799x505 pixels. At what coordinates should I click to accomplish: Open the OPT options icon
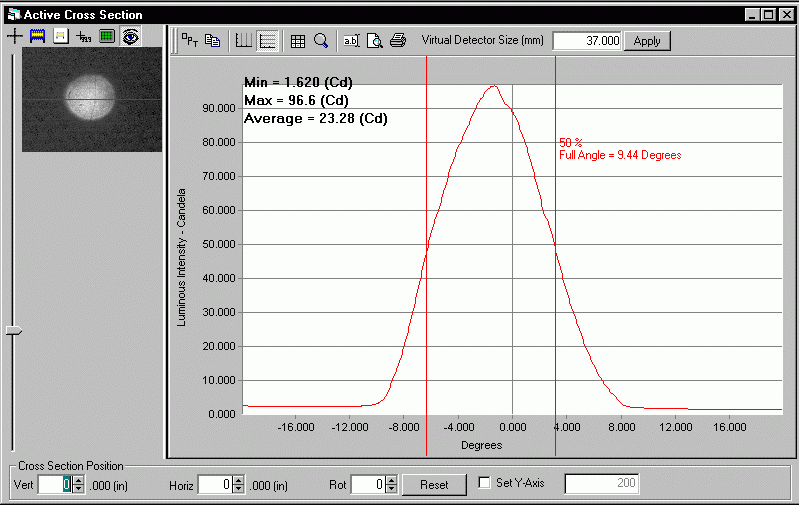pos(190,40)
